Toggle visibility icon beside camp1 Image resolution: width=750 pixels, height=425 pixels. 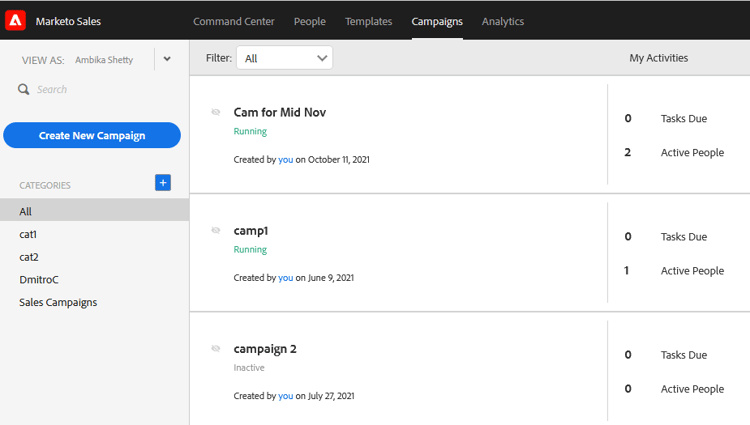216,230
